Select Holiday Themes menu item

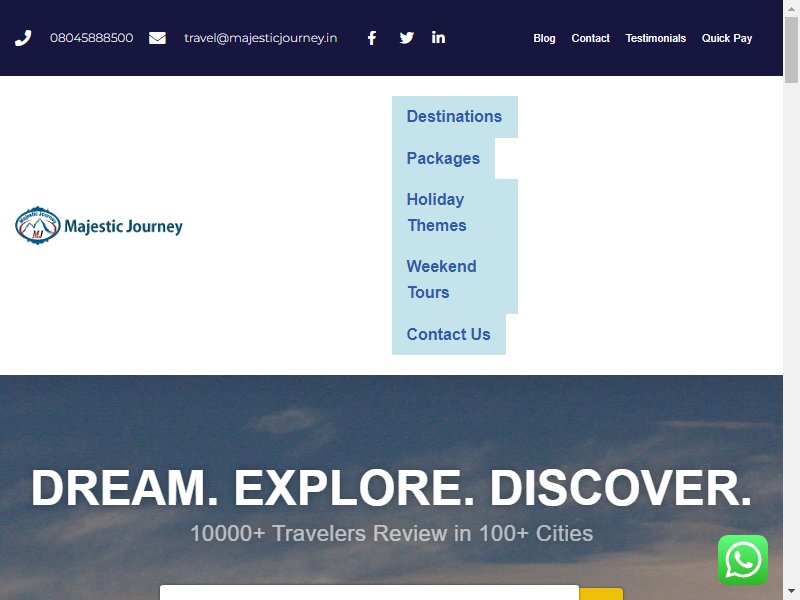[455, 213]
